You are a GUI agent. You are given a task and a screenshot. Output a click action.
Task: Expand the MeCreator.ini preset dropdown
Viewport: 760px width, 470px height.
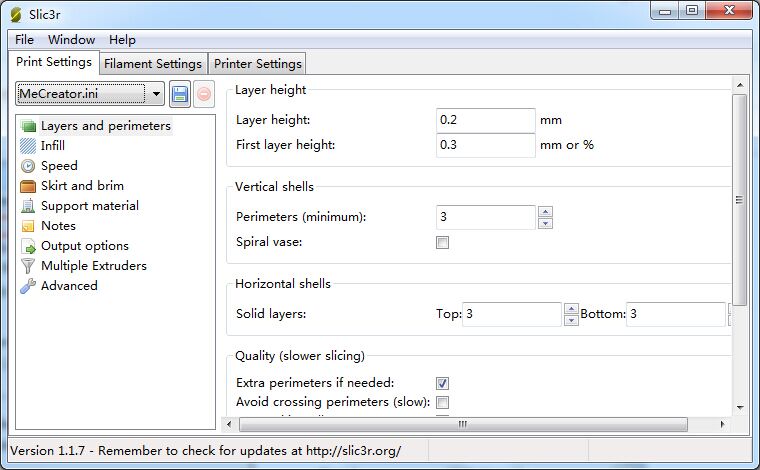[156, 94]
